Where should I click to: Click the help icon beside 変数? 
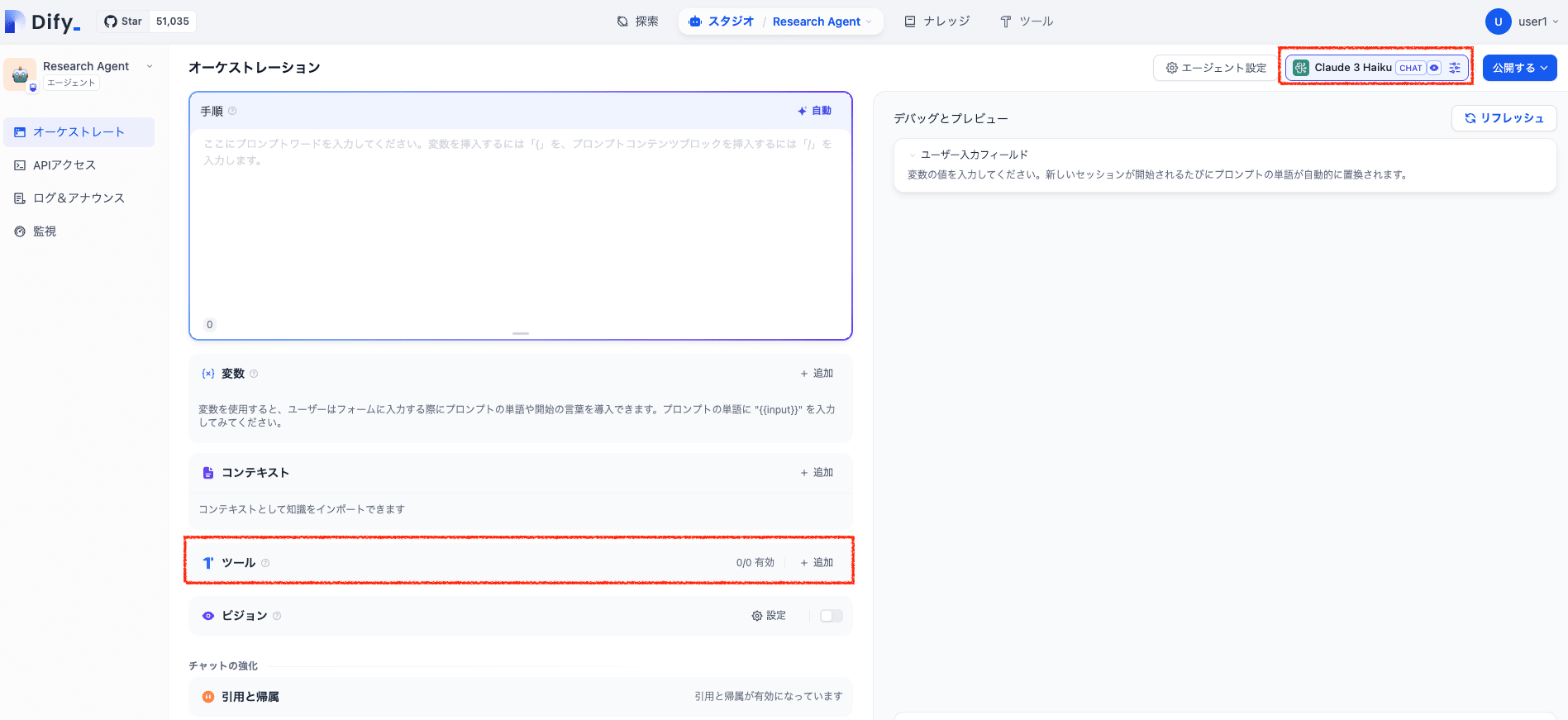pyautogui.click(x=254, y=374)
